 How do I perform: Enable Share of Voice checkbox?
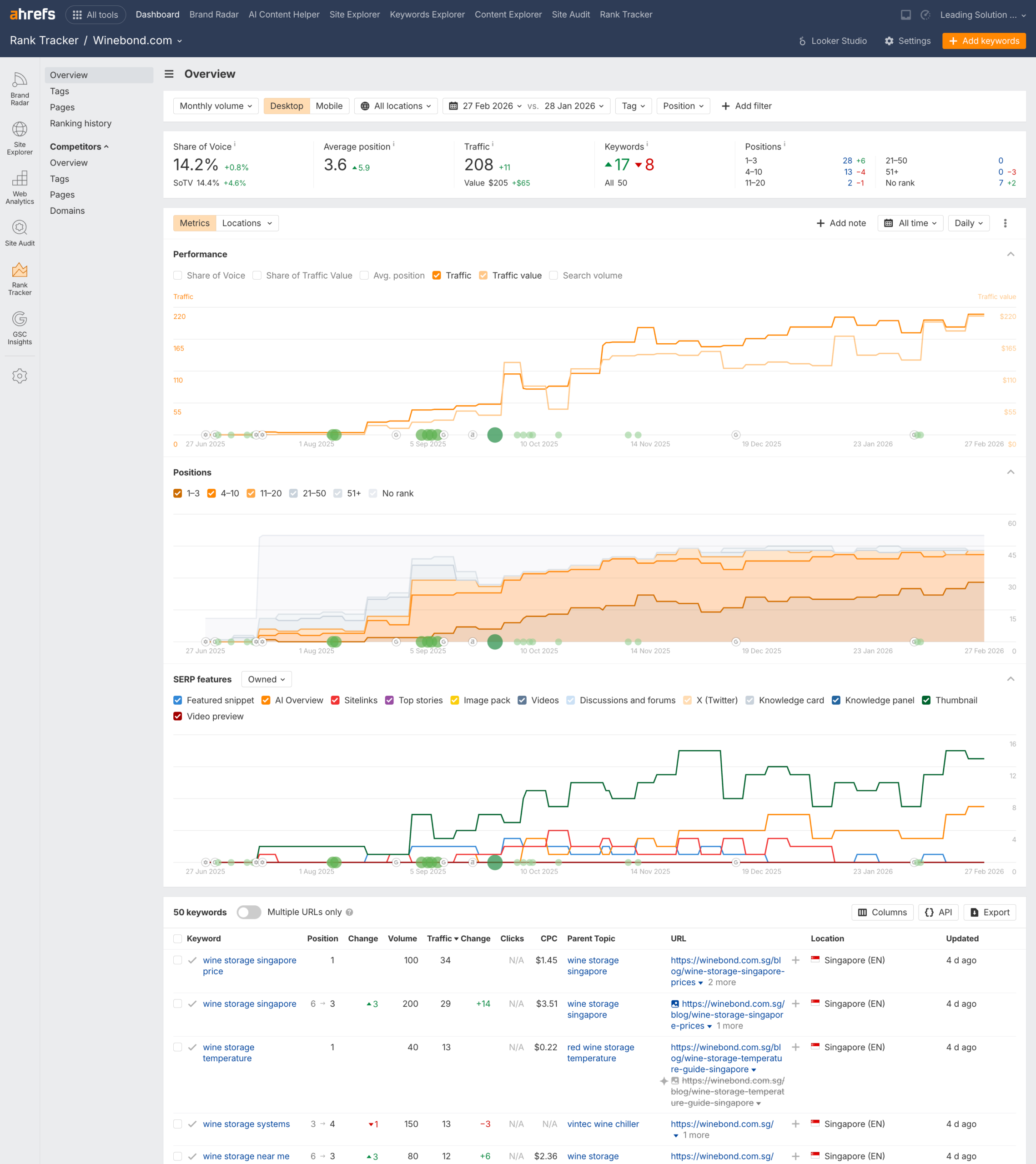tap(178, 276)
